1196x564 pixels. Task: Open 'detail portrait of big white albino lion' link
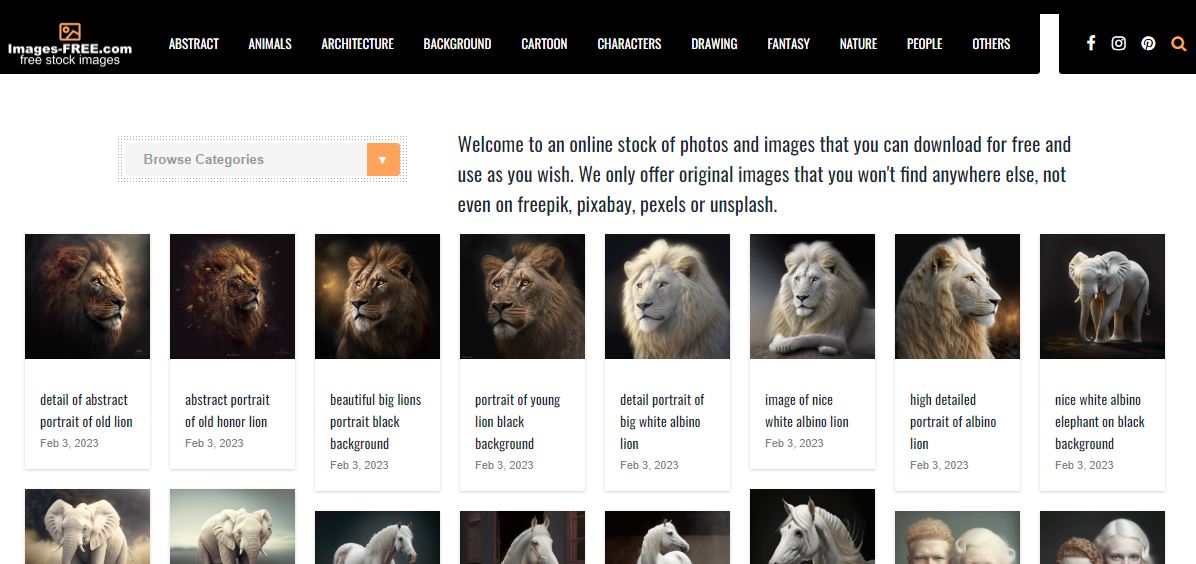pos(662,421)
